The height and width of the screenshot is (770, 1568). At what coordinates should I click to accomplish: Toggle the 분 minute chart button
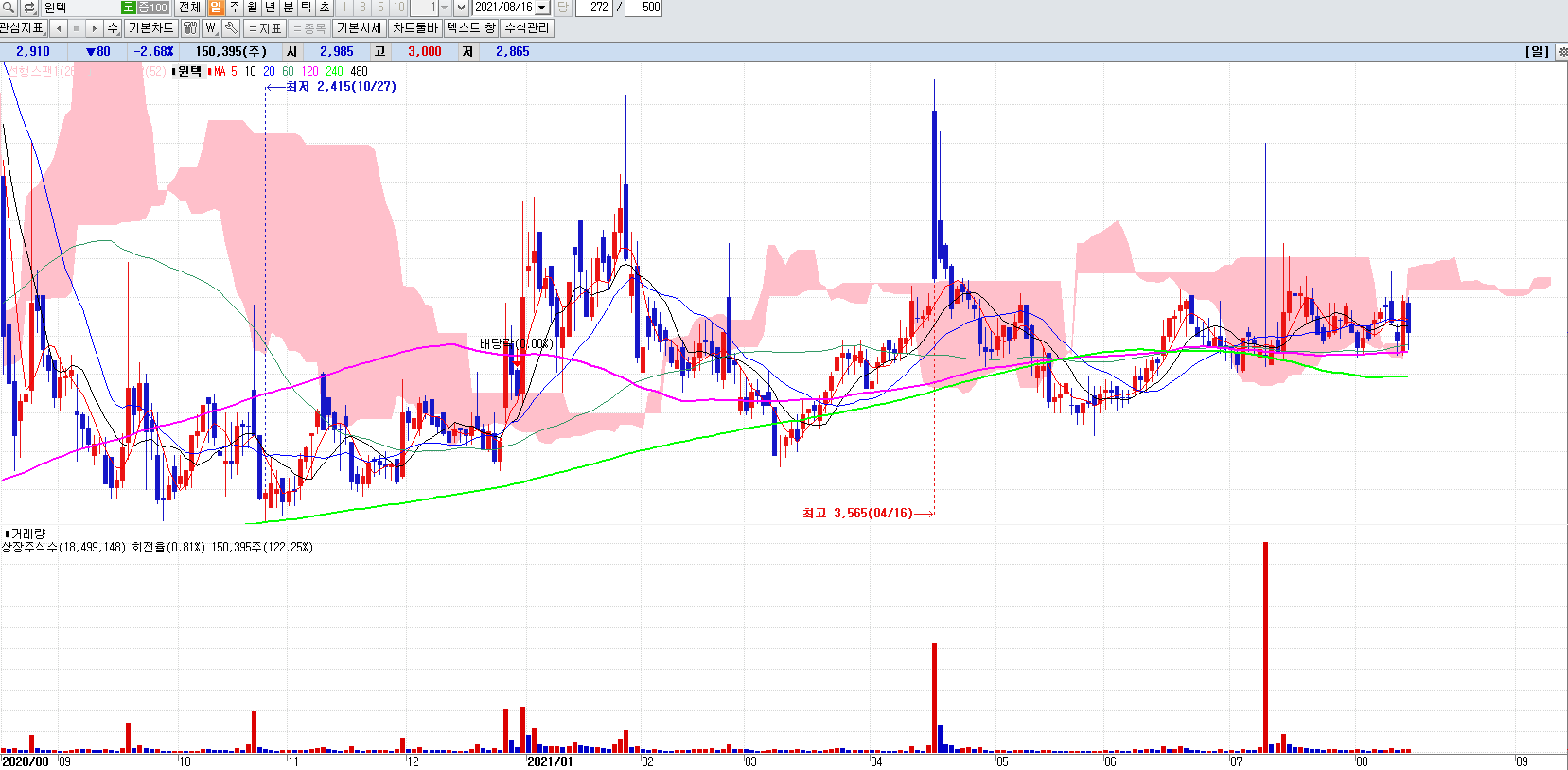coord(288,8)
